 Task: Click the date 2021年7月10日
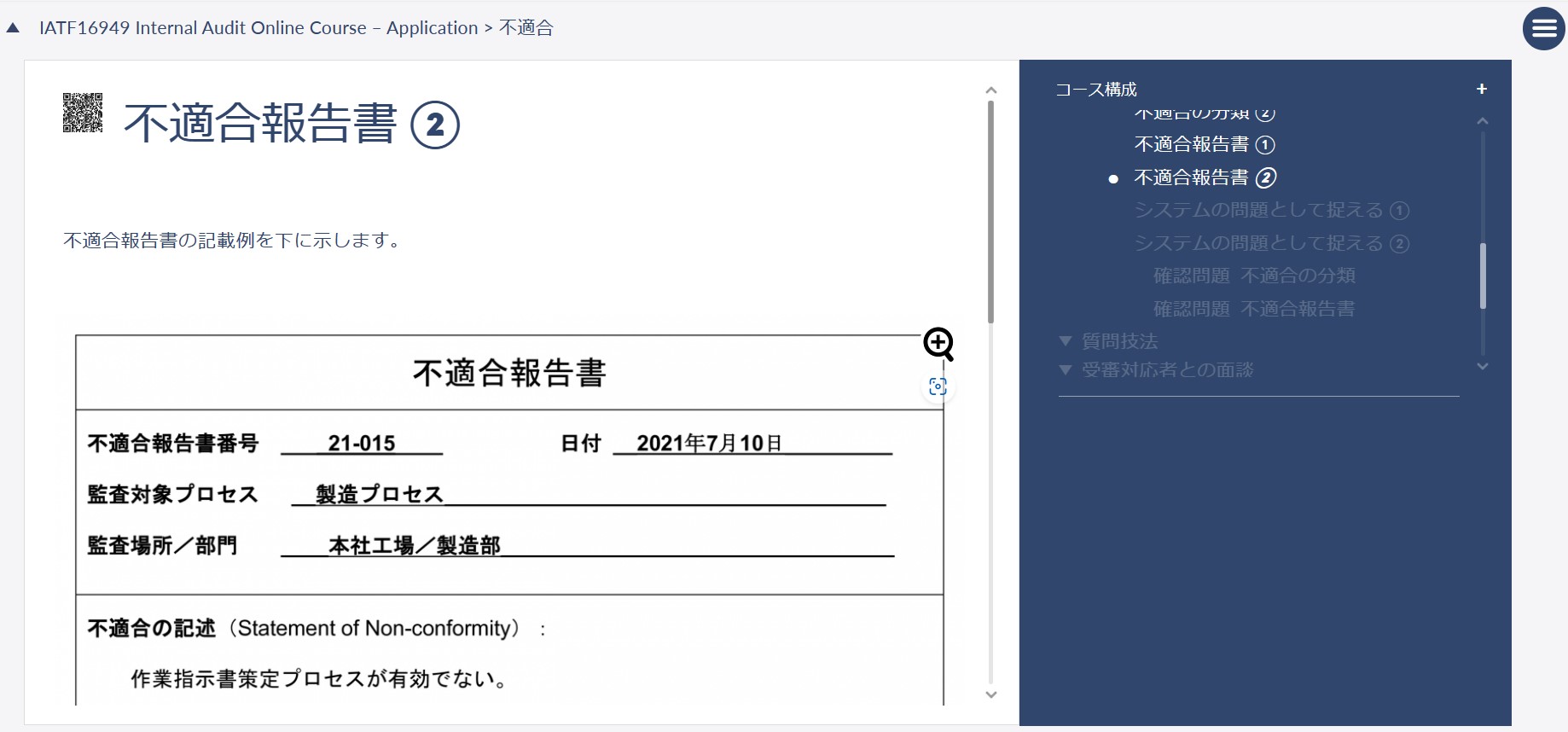[x=709, y=443]
